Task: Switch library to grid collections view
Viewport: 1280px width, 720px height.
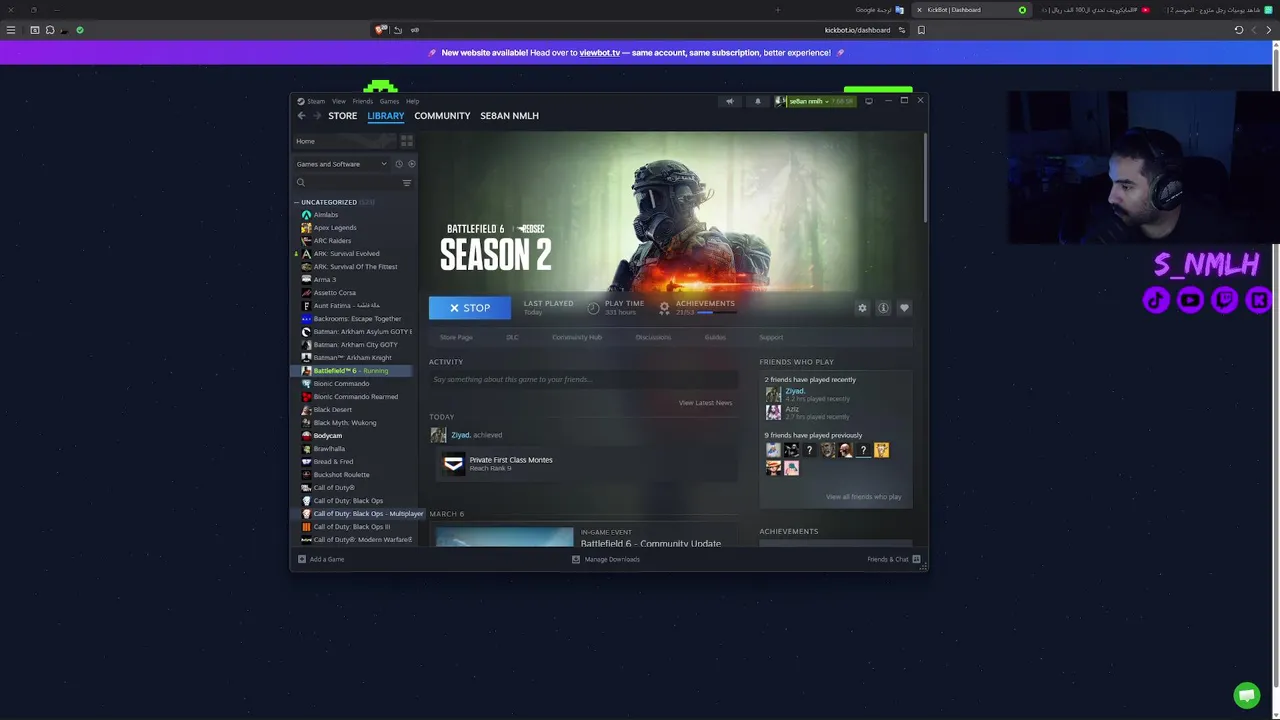Action: point(406,141)
